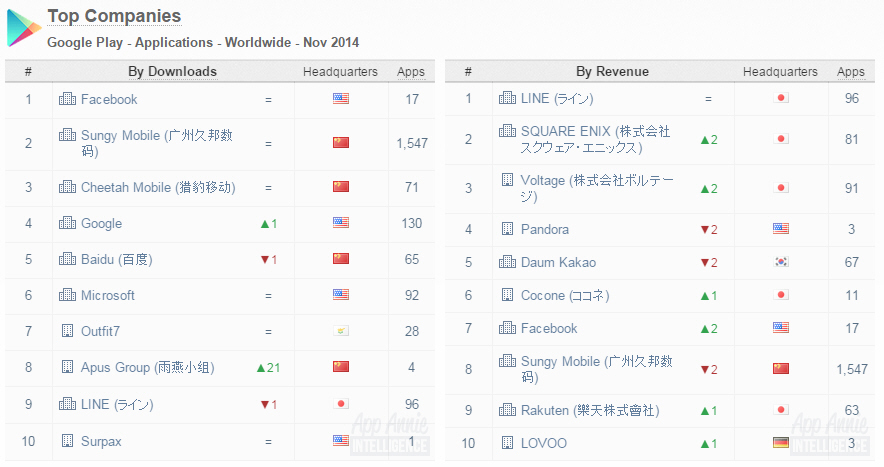Click the US flag in the Surpax row
The image size is (884, 467).
coord(341,440)
